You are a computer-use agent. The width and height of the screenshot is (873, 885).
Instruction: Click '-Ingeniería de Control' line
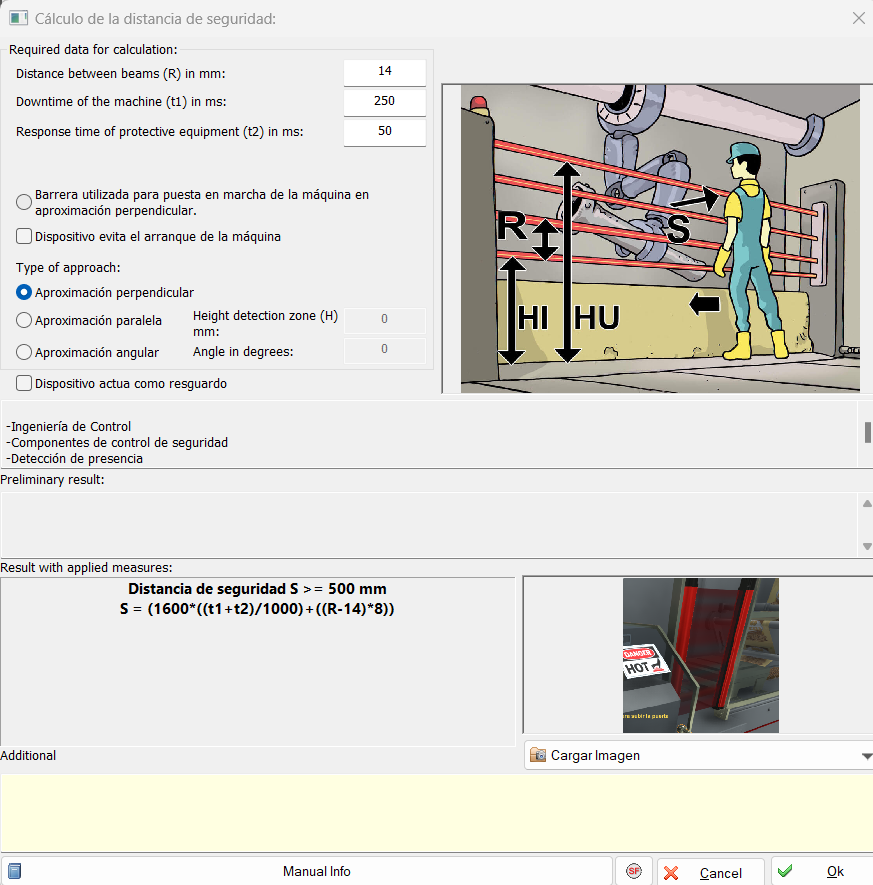click(68, 427)
